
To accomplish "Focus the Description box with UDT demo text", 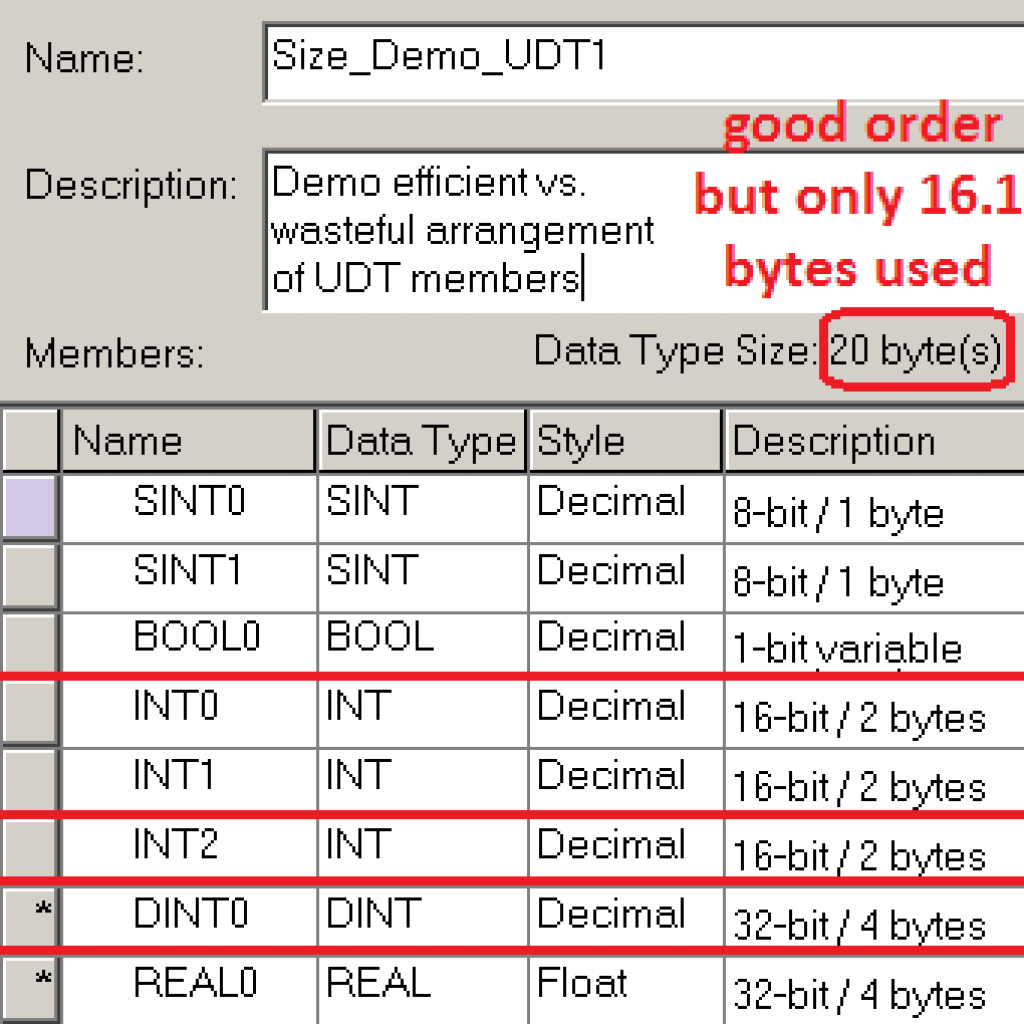I will 644,231.
